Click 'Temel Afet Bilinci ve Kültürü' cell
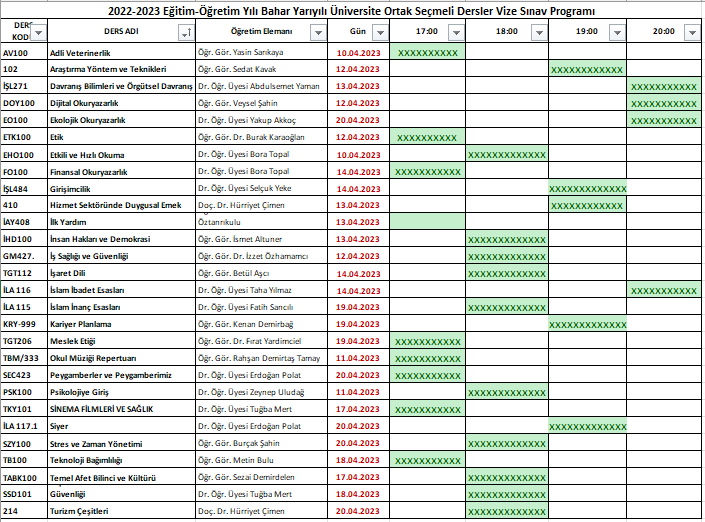 point(121,477)
